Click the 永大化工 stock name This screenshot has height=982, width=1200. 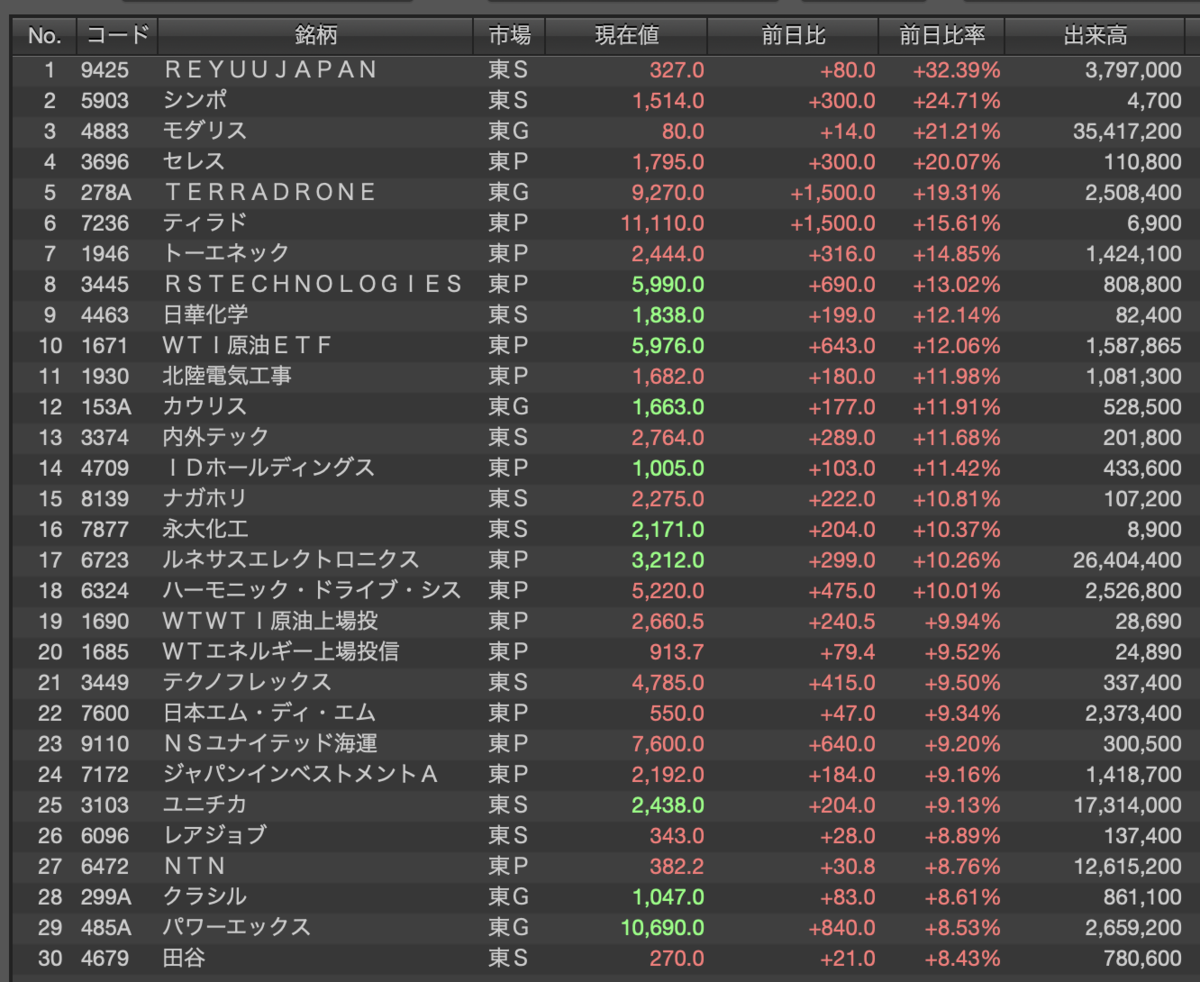point(205,529)
